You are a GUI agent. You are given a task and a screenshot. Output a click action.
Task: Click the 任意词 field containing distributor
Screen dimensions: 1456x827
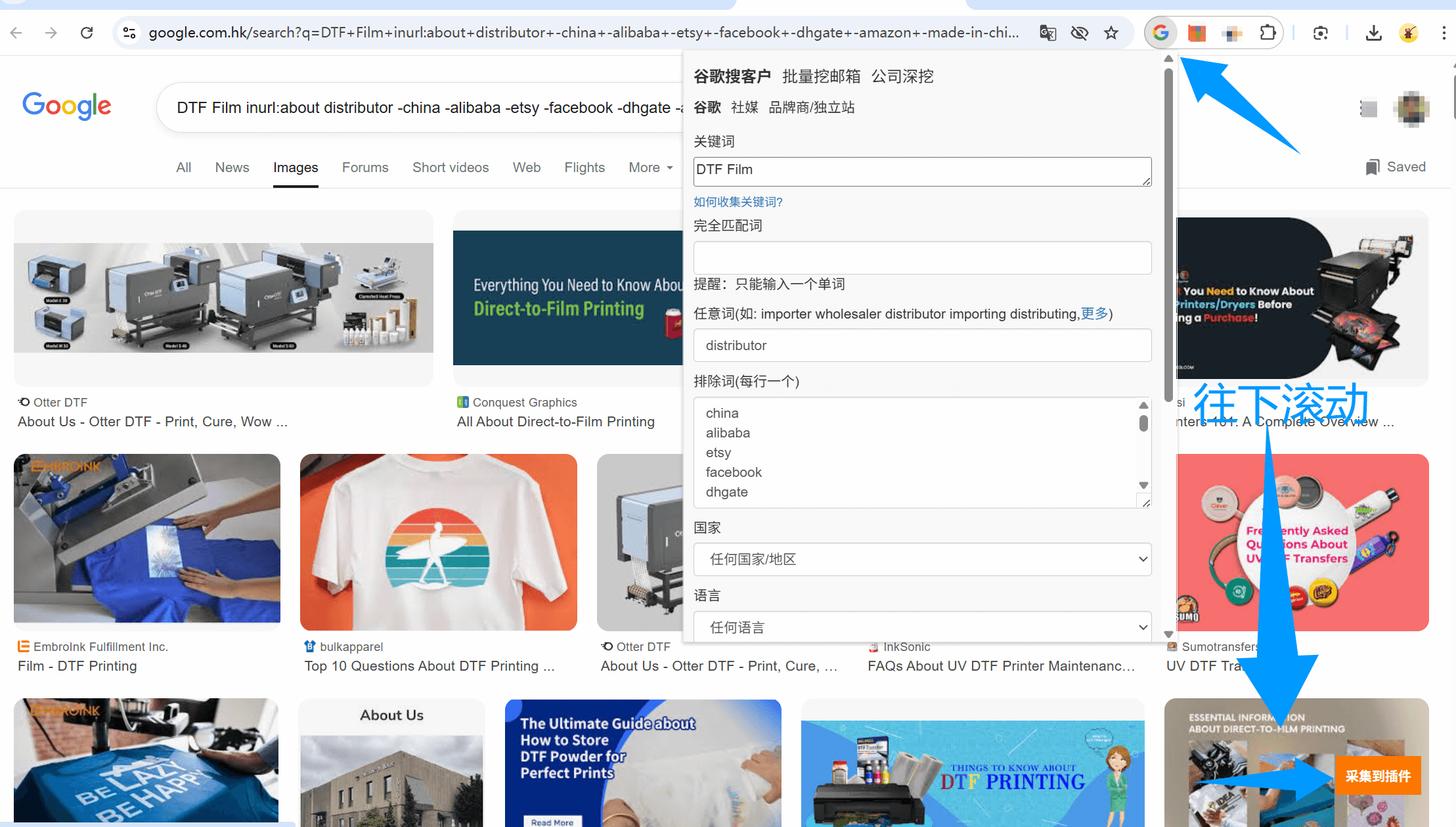tap(922, 346)
